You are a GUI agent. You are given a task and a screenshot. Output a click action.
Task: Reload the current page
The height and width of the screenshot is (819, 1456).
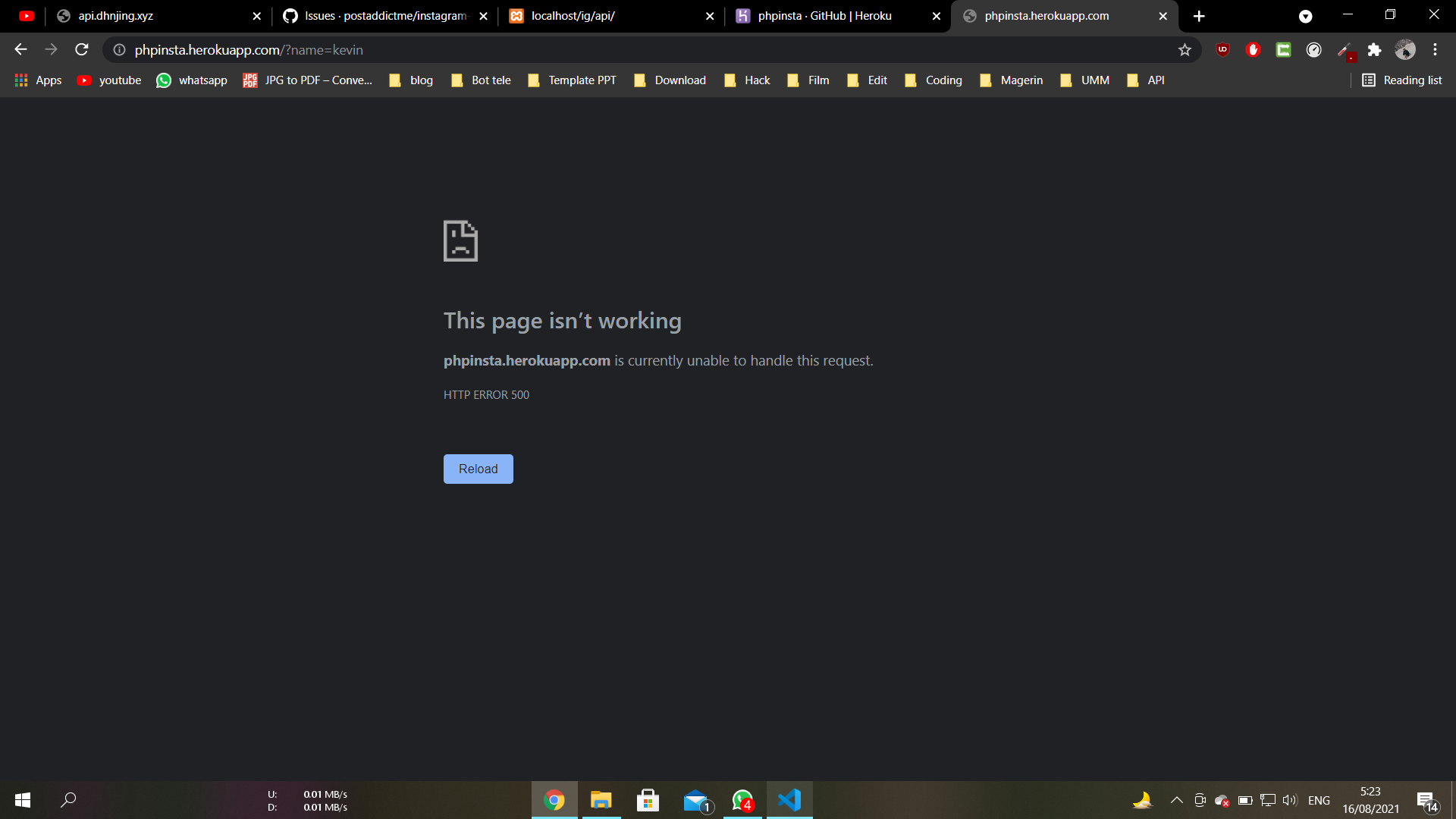point(81,49)
